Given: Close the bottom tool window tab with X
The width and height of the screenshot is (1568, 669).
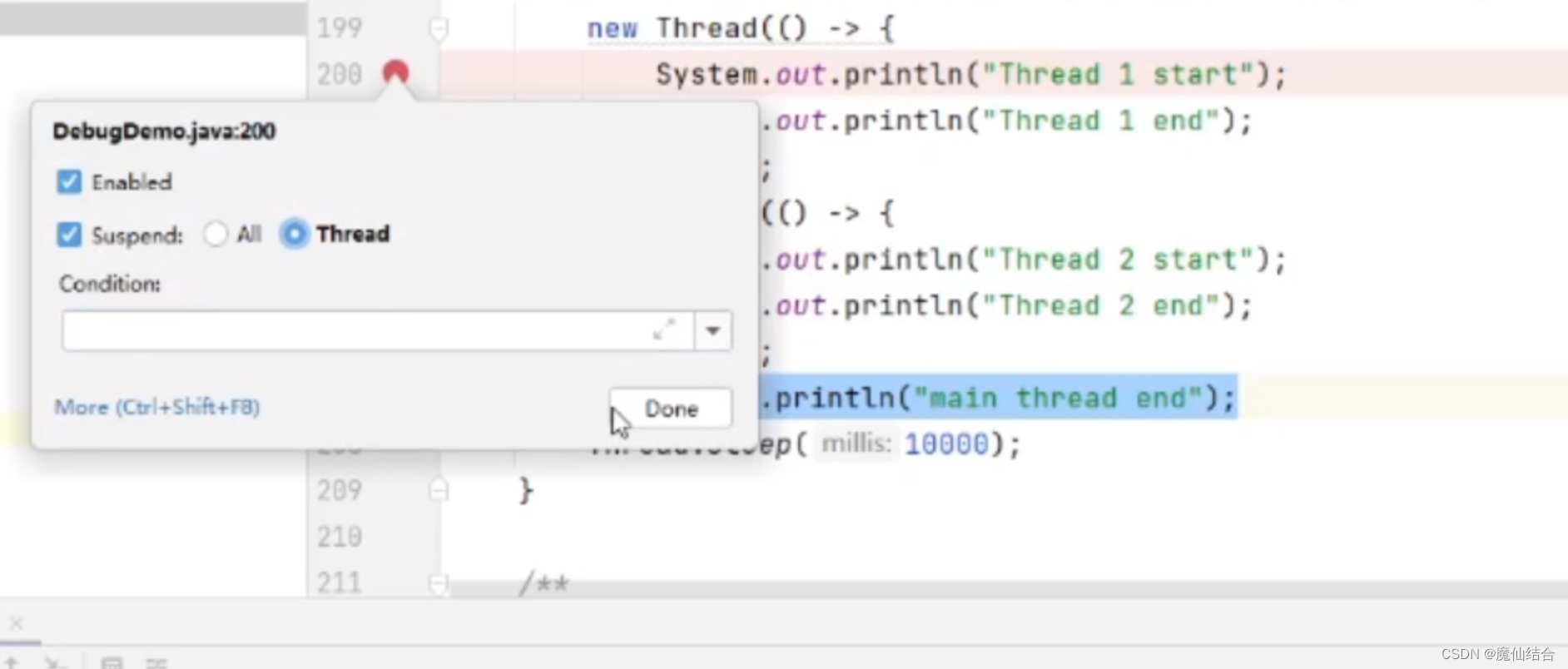Looking at the screenshot, I should point(16,622).
